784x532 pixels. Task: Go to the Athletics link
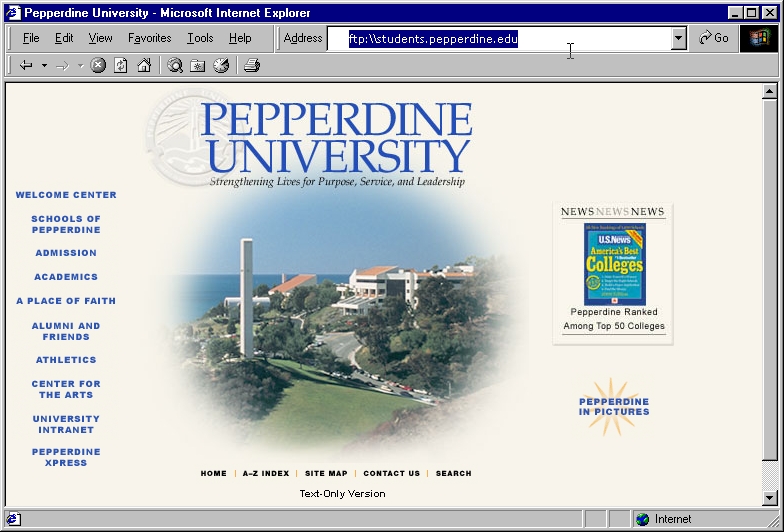pos(66,360)
